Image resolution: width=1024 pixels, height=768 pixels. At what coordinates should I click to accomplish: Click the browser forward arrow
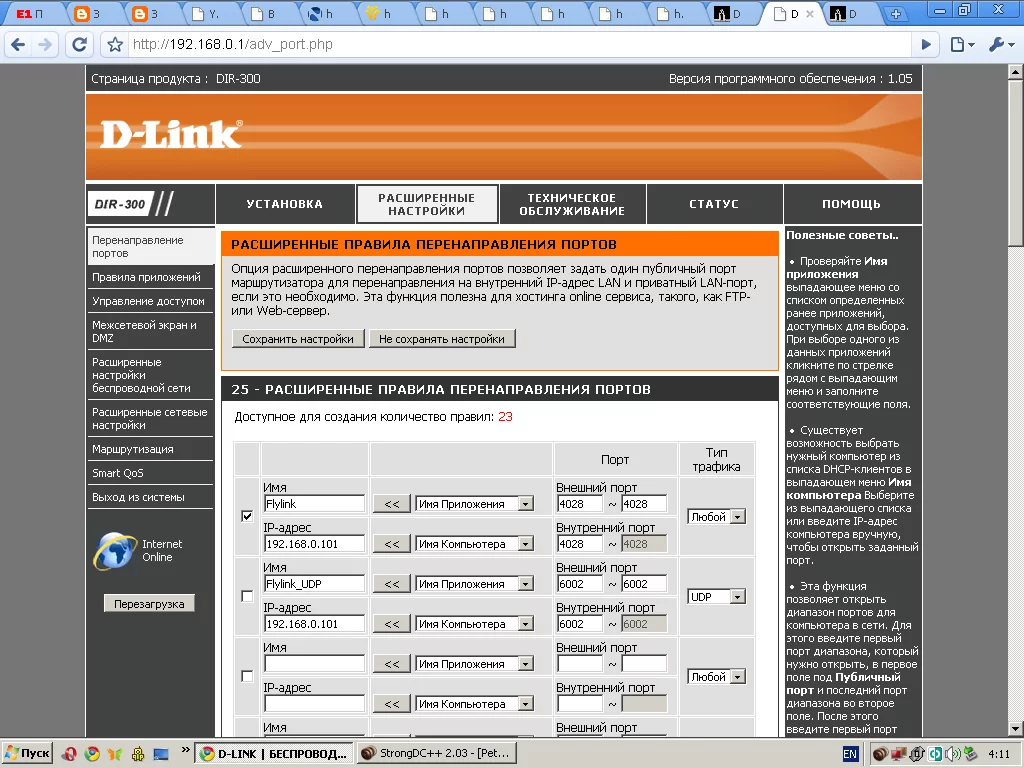pyautogui.click(x=45, y=44)
